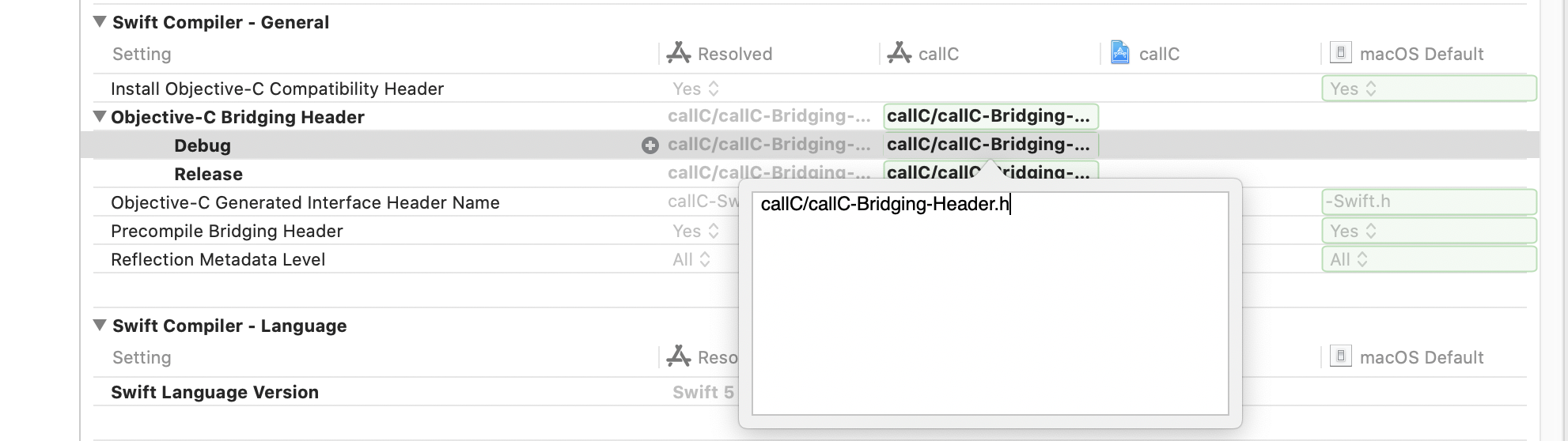The width and height of the screenshot is (1568, 441).
Task: Click the callC target value for Bridging Header
Action: coord(990,116)
